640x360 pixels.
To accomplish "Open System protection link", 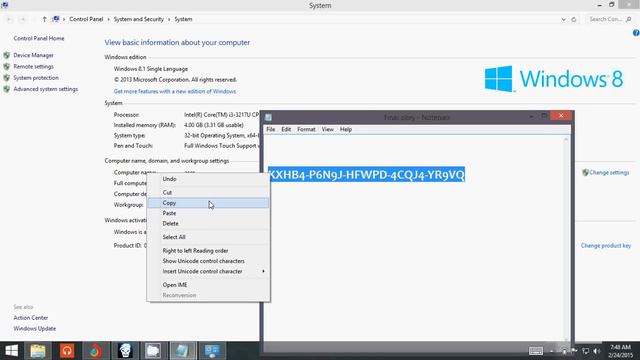I will [36, 78].
